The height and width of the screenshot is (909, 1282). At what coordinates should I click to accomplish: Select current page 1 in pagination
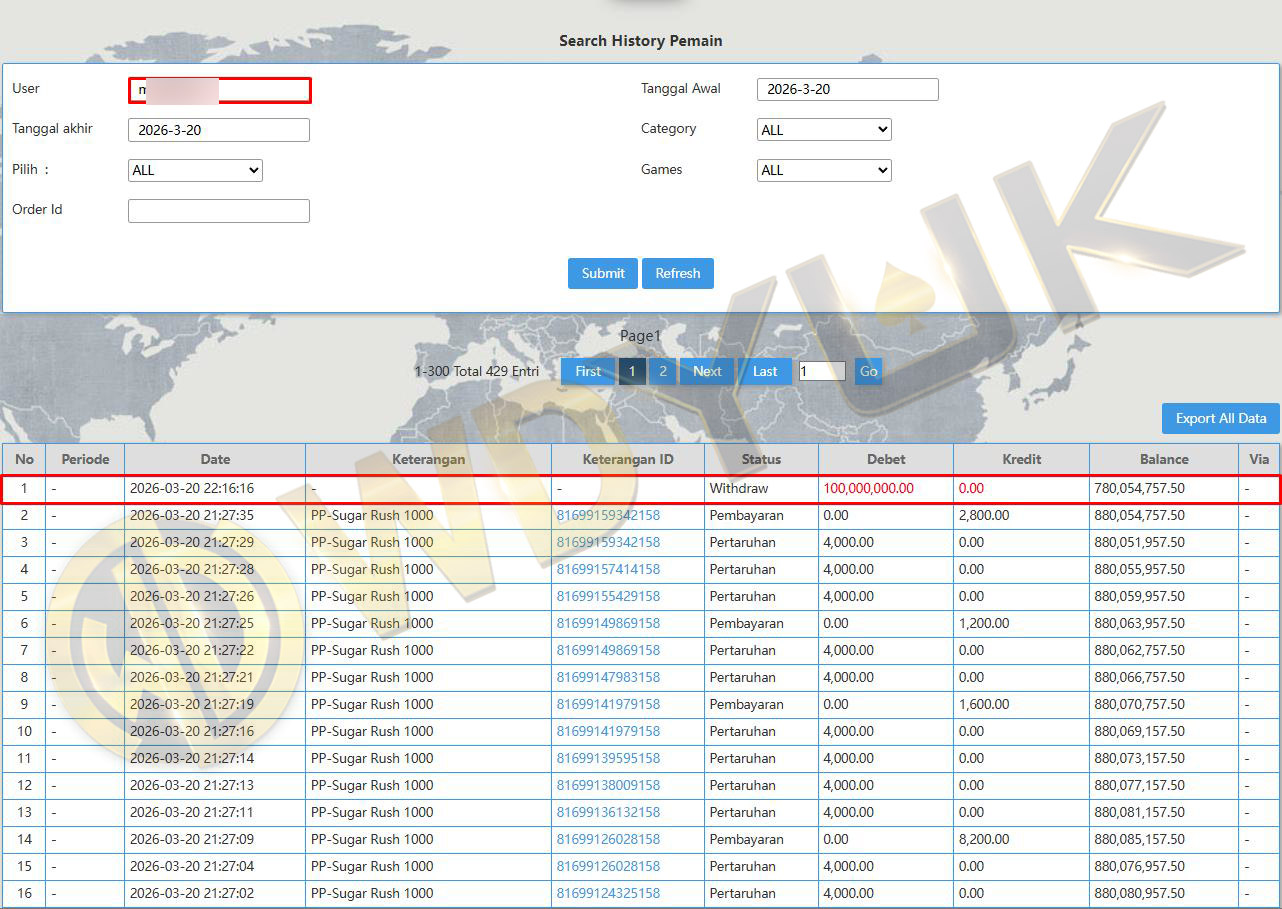632,371
